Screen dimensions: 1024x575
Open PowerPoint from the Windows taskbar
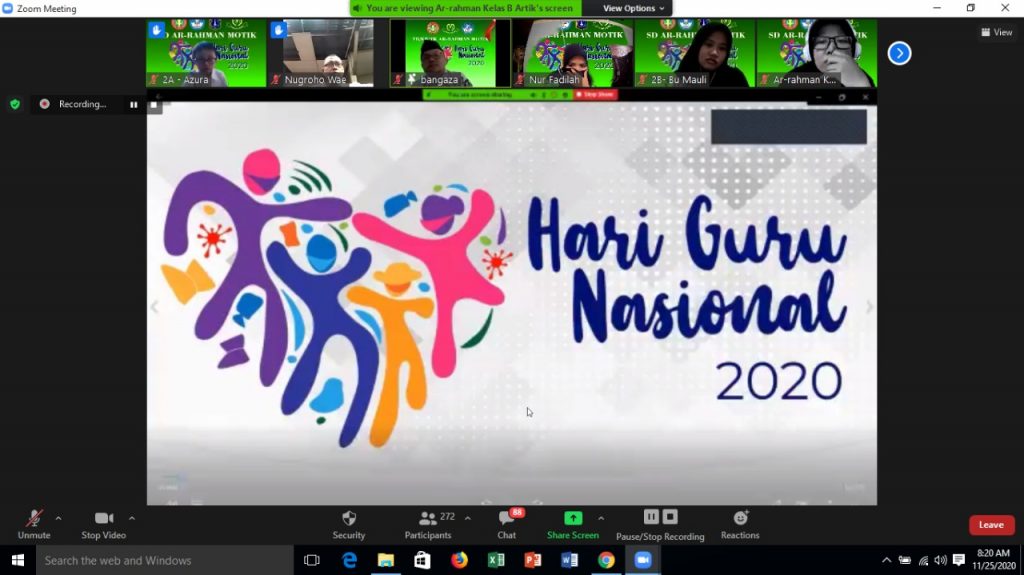[533, 560]
